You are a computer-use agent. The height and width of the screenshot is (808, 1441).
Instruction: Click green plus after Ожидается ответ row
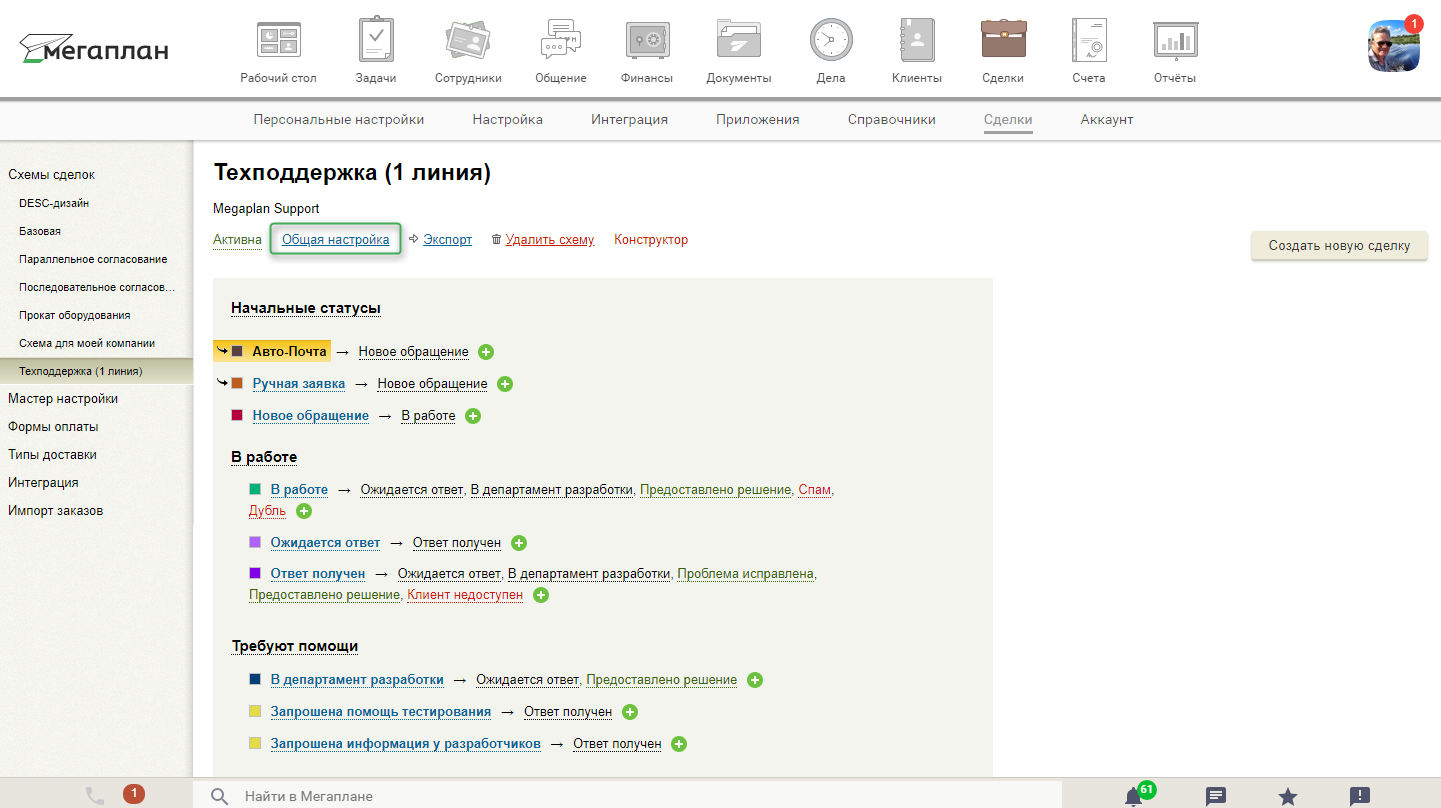point(519,543)
